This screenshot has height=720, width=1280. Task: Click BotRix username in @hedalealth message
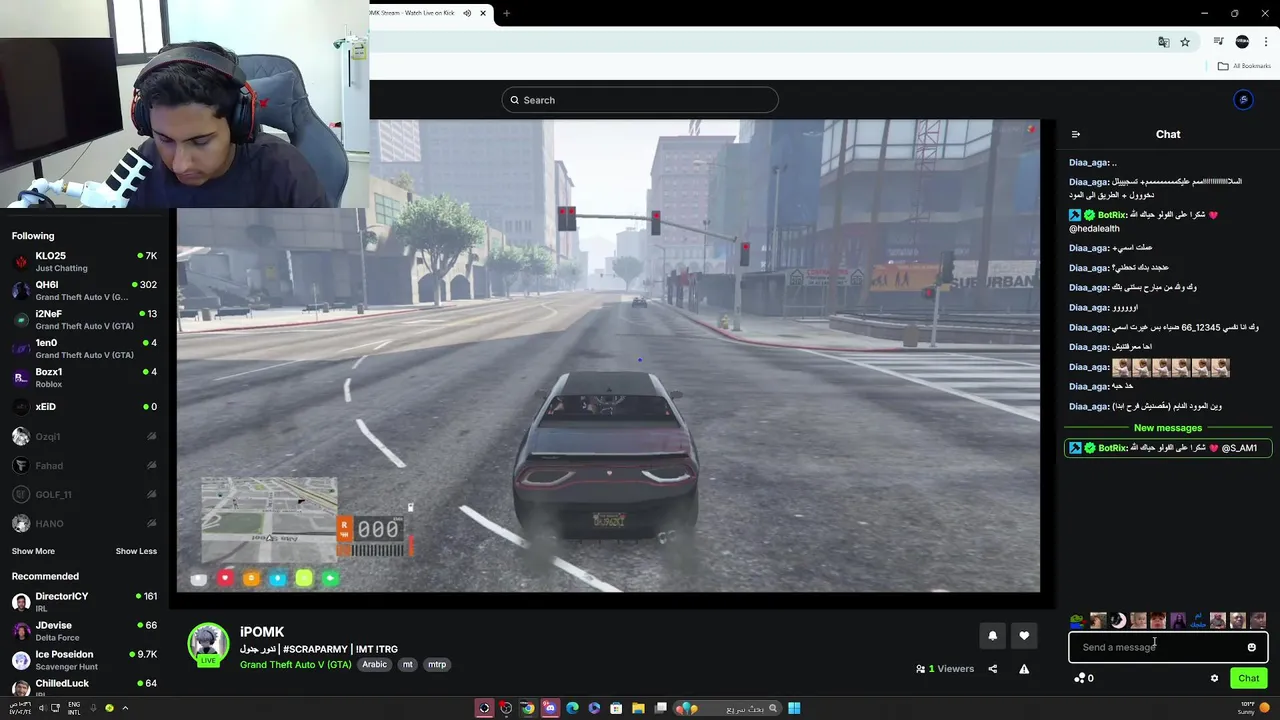1113,215
